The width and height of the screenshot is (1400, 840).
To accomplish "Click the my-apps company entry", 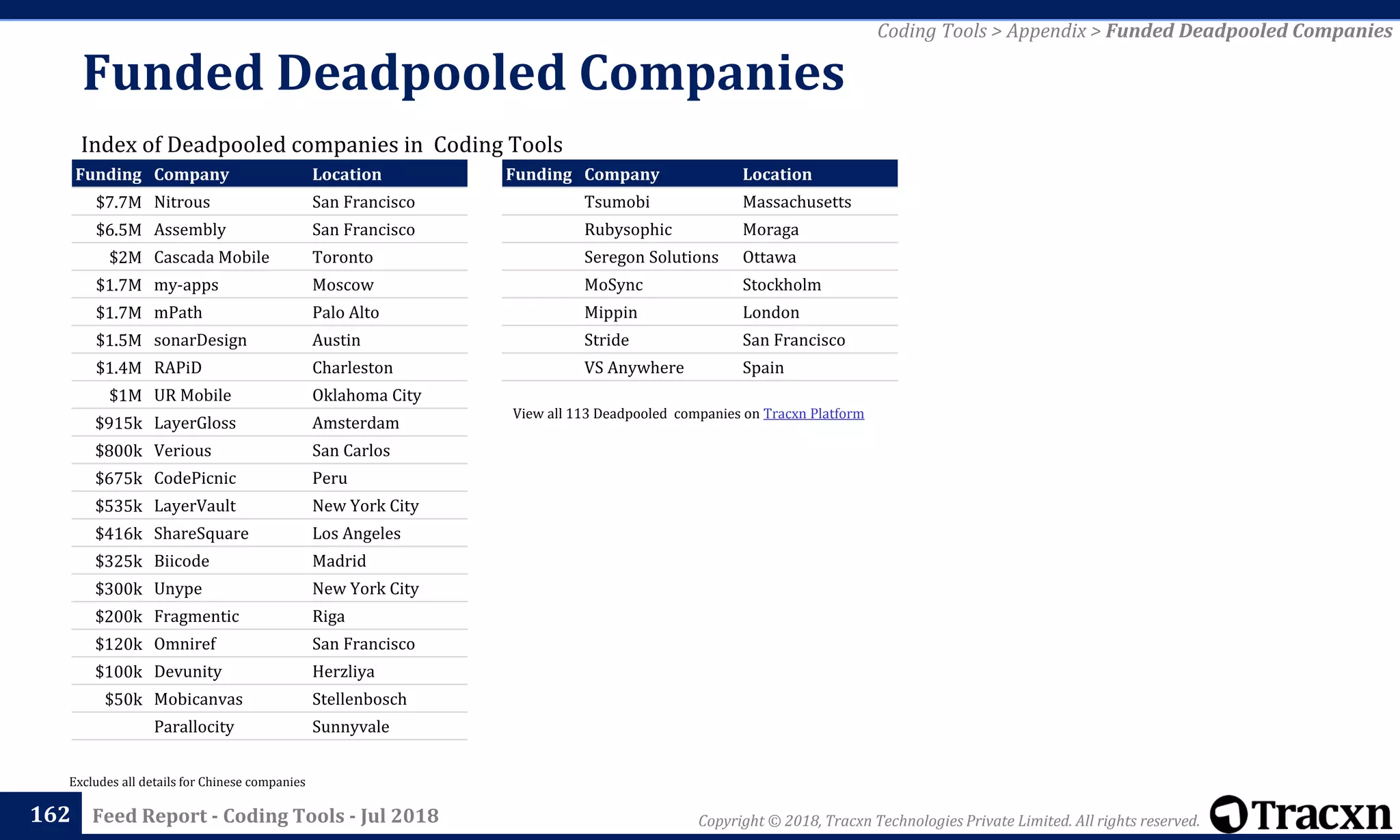I will [x=186, y=285].
